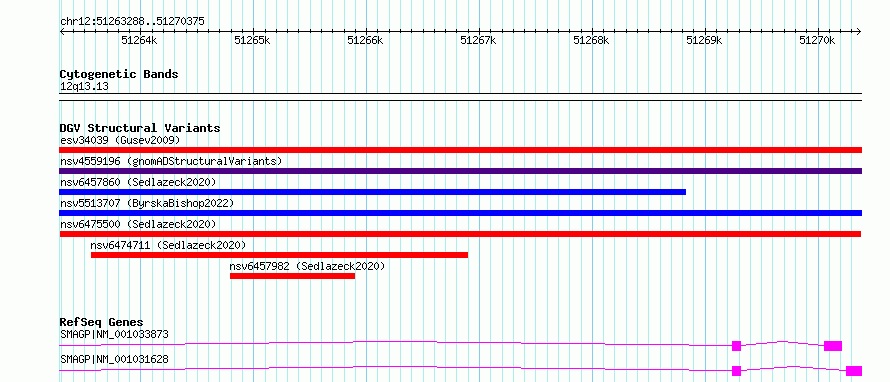Viewport: 890px width, 382px height.
Task: Click the 12q13.13 cytogenetic band line
Action: [460, 97]
